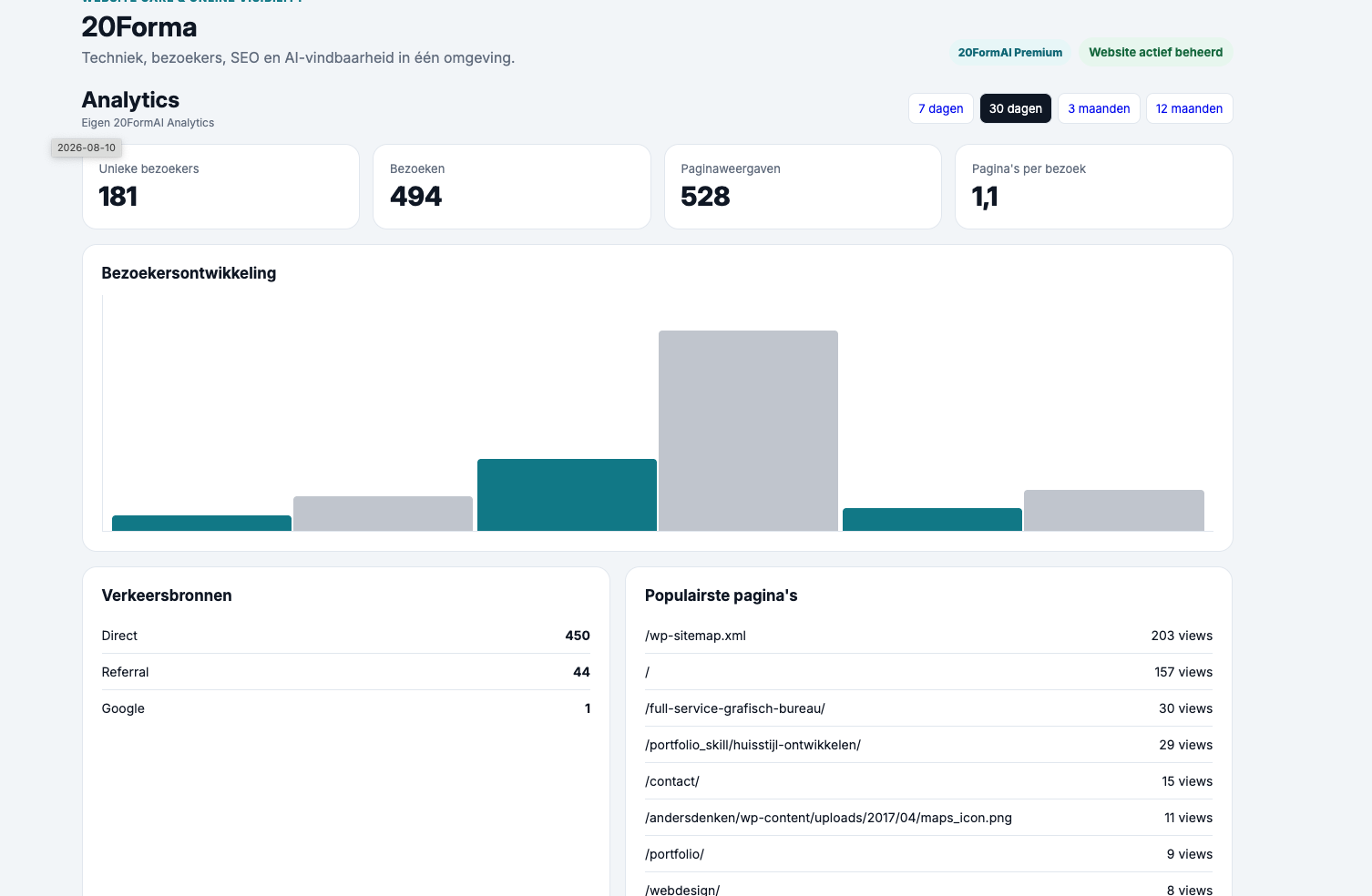Image resolution: width=1372 pixels, height=896 pixels.
Task: Click the Google traffic source row
Action: 345,708
